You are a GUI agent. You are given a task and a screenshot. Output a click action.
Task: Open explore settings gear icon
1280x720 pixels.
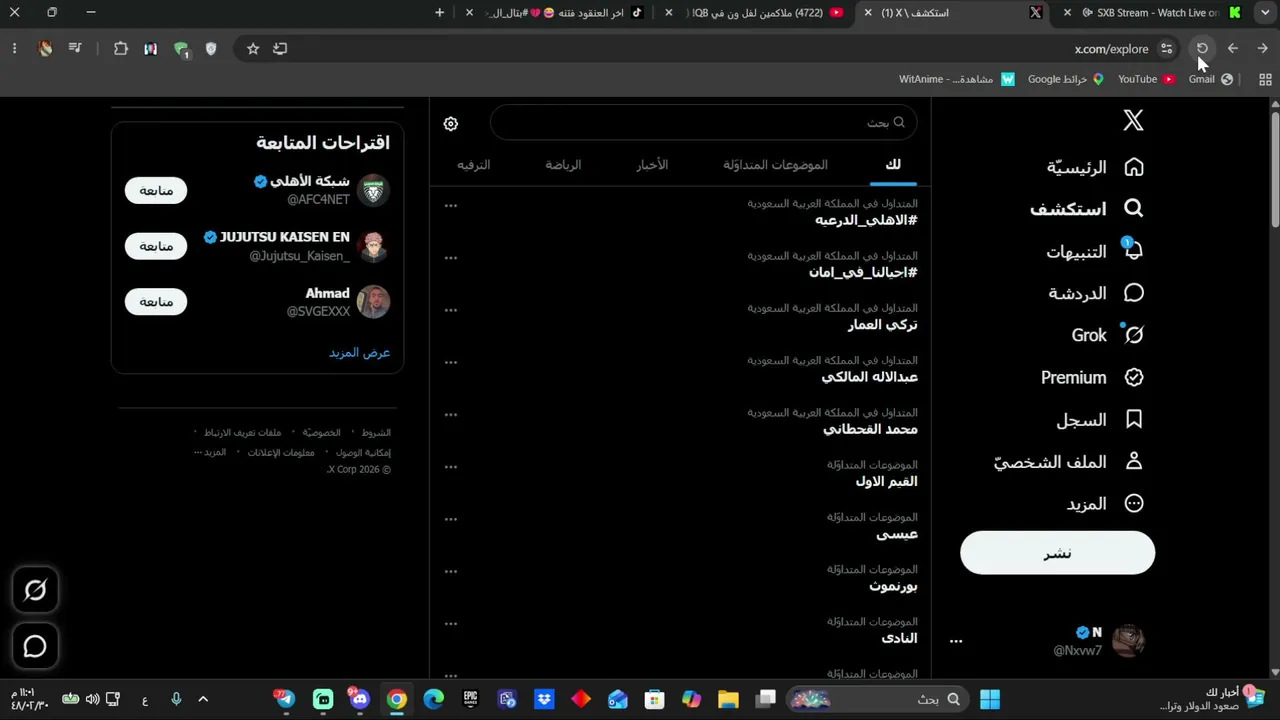pos(451,124)
